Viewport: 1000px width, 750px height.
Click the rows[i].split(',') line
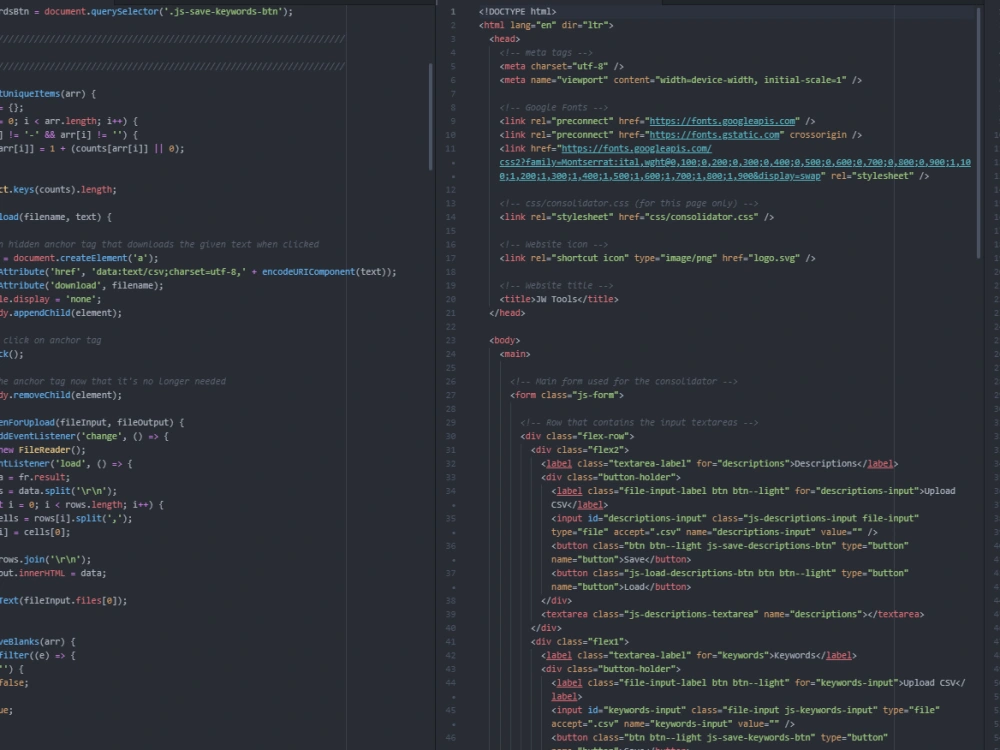(x=66, y=518)
